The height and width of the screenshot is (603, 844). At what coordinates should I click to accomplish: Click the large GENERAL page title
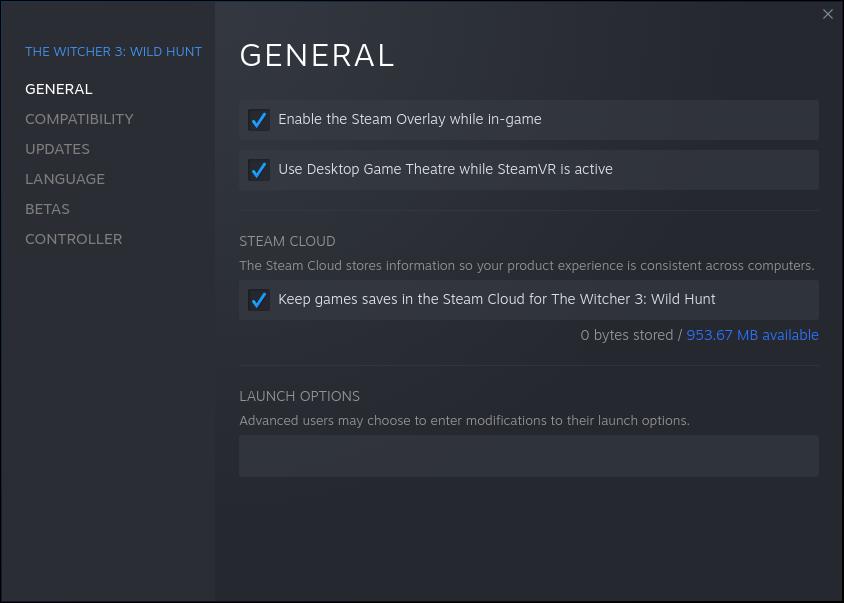coord(317,55)
